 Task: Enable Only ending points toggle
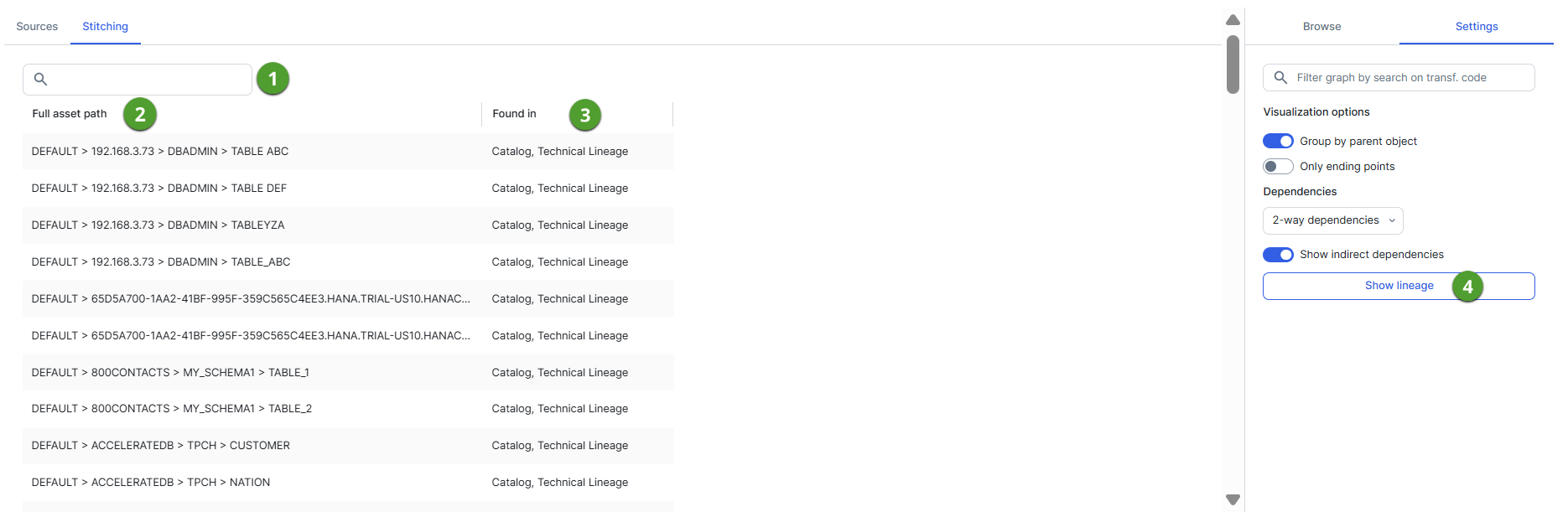(1278, 166)
